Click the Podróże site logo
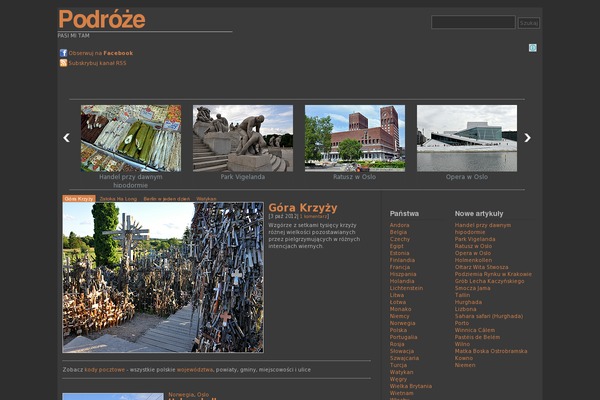Viewport: 600px width, 400px height. click(101, 19)
